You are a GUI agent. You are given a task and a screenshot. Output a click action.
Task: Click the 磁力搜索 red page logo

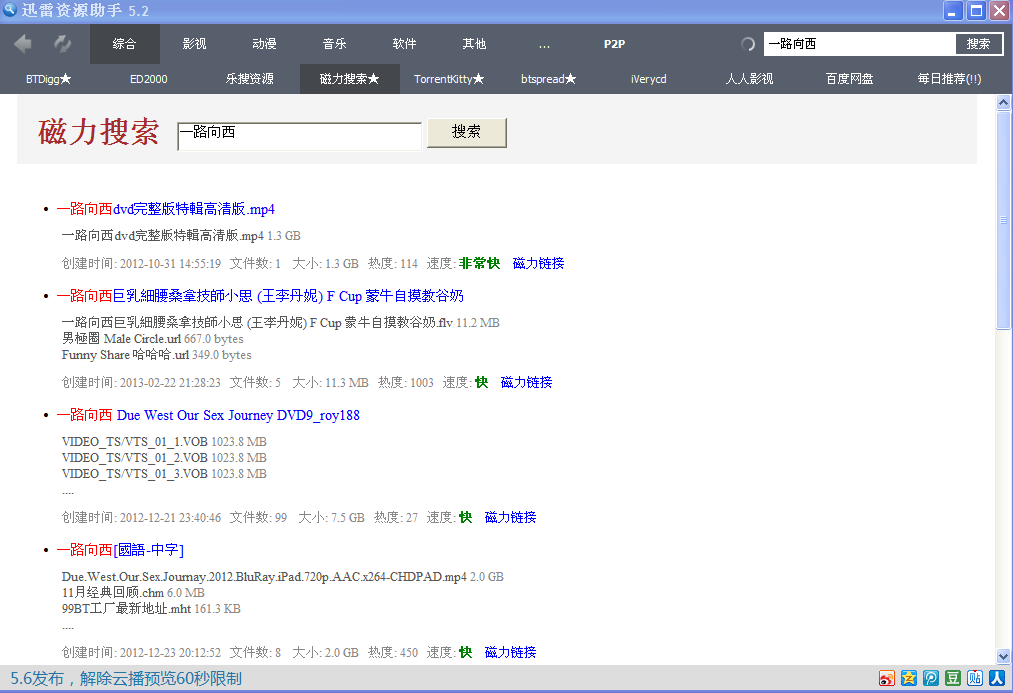pyautogui.click(x=98, y=132)
